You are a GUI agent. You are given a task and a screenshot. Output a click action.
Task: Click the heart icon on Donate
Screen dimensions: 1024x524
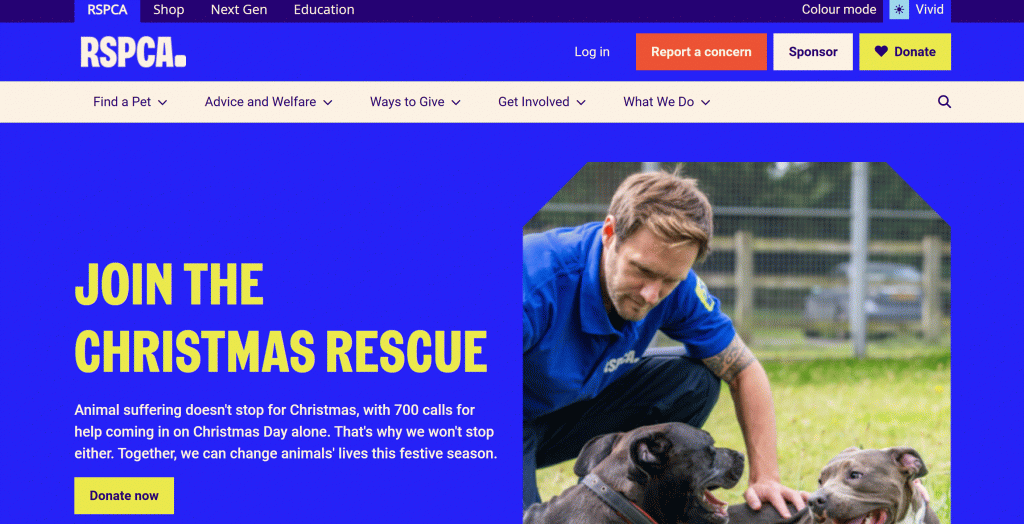tap(881, 51)
